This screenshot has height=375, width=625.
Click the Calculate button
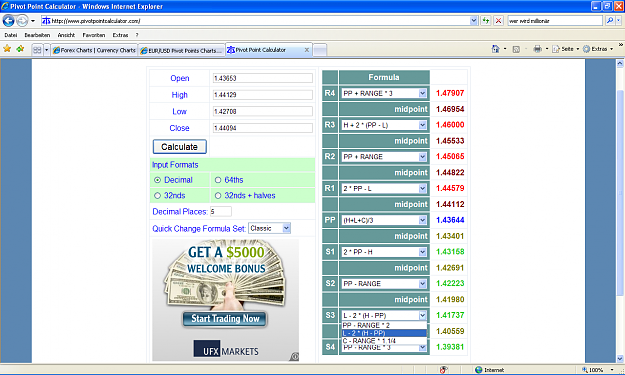pyautogui.click(x=180, y=147)
